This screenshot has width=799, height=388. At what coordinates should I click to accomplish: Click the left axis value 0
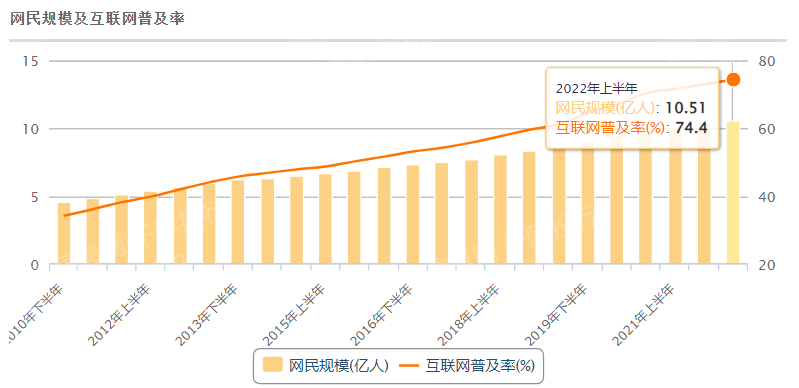pyautogui.click(x=34, y=265)
